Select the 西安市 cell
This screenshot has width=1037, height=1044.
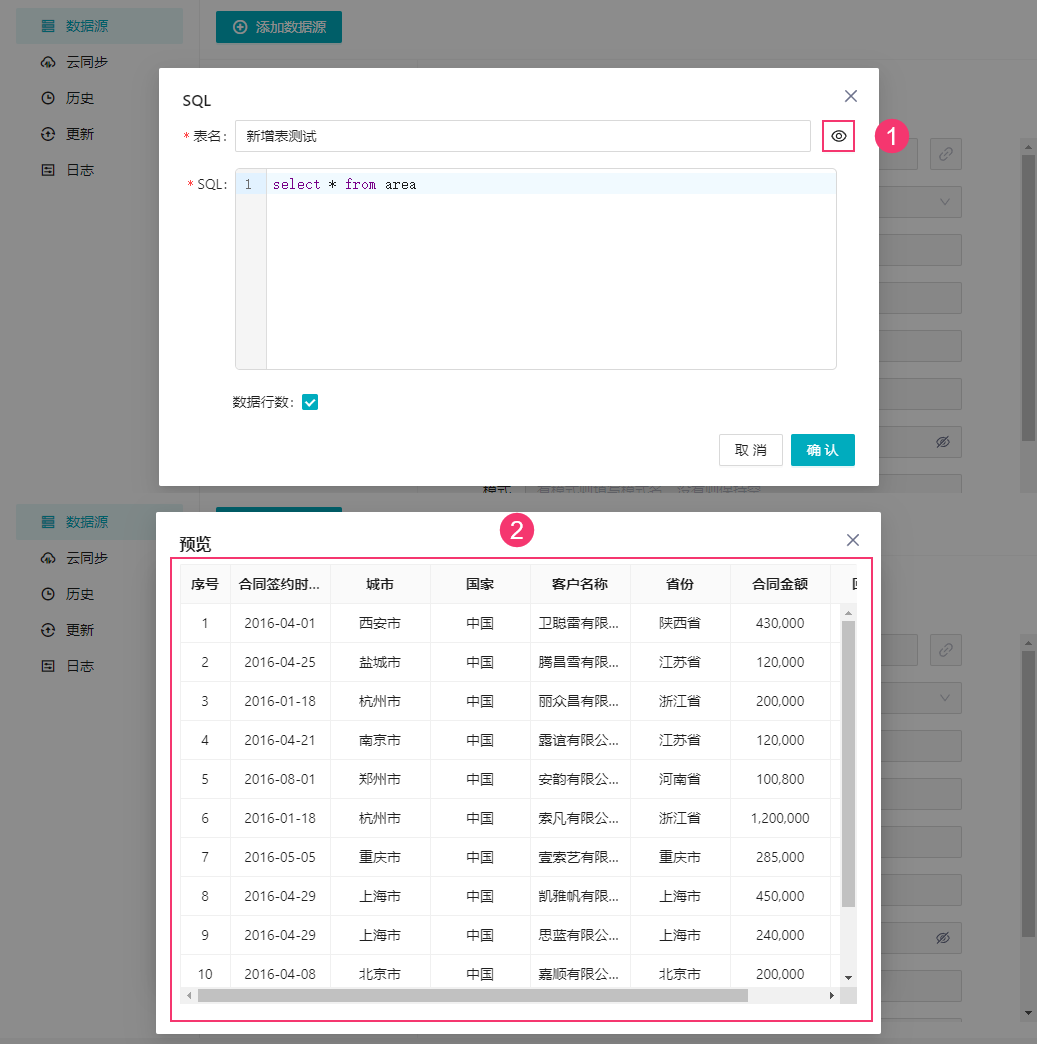pos(380,623)
